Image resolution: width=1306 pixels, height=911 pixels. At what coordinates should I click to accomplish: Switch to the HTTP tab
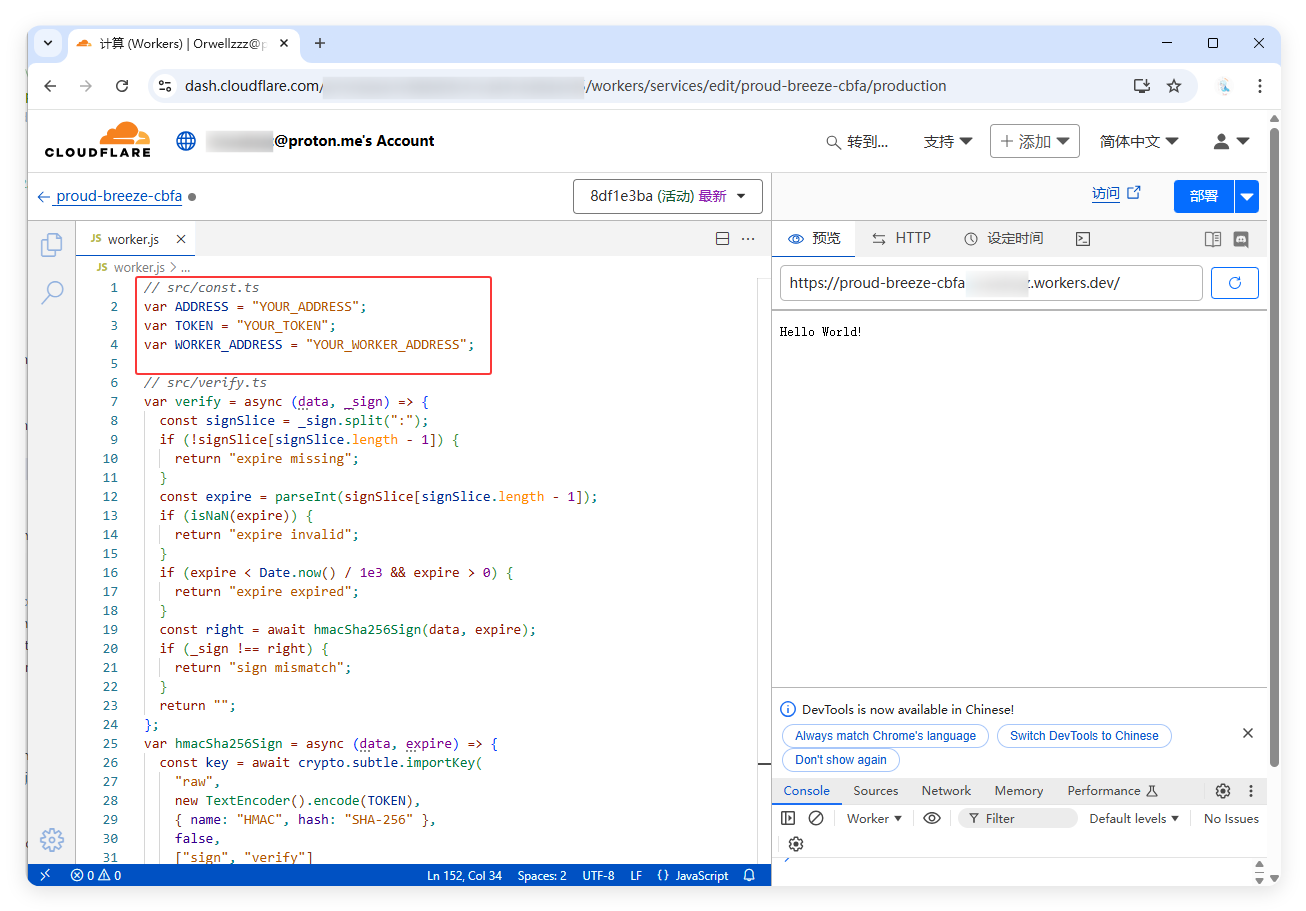click(x=901, y=238)
